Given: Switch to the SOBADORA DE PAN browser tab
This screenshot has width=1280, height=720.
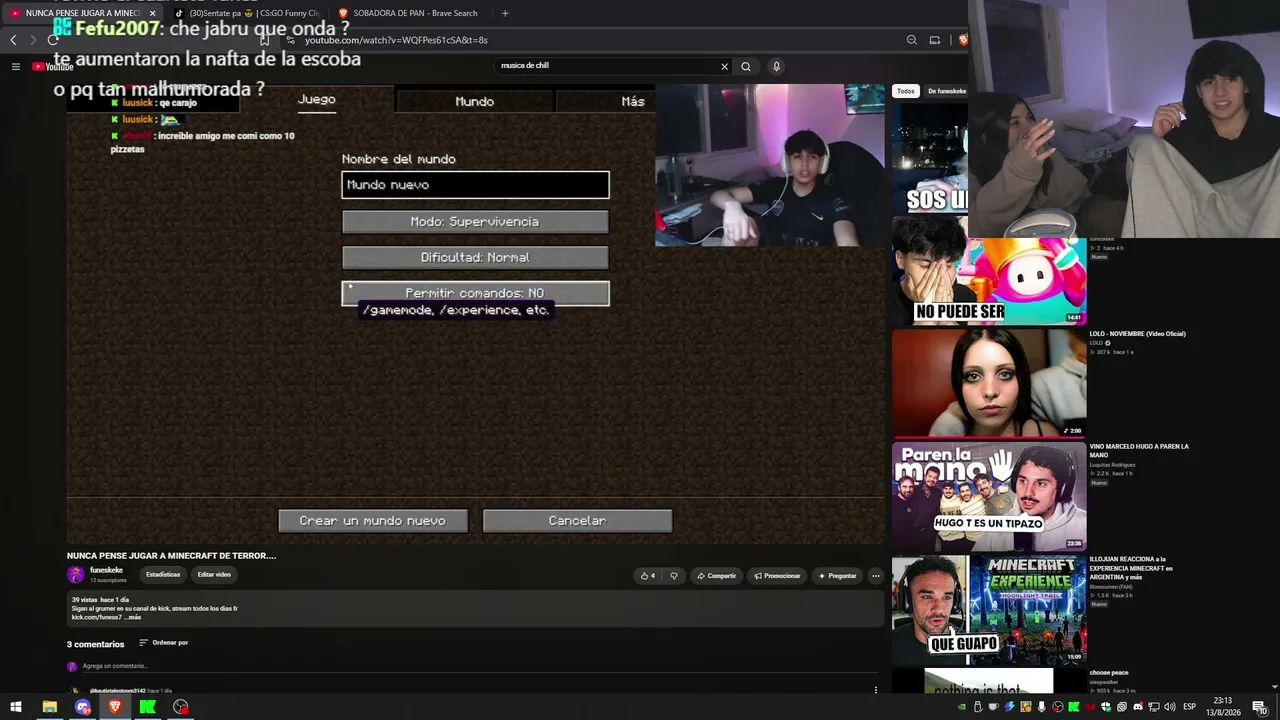Looking at the screenshot, I should [x=410, y=13].
